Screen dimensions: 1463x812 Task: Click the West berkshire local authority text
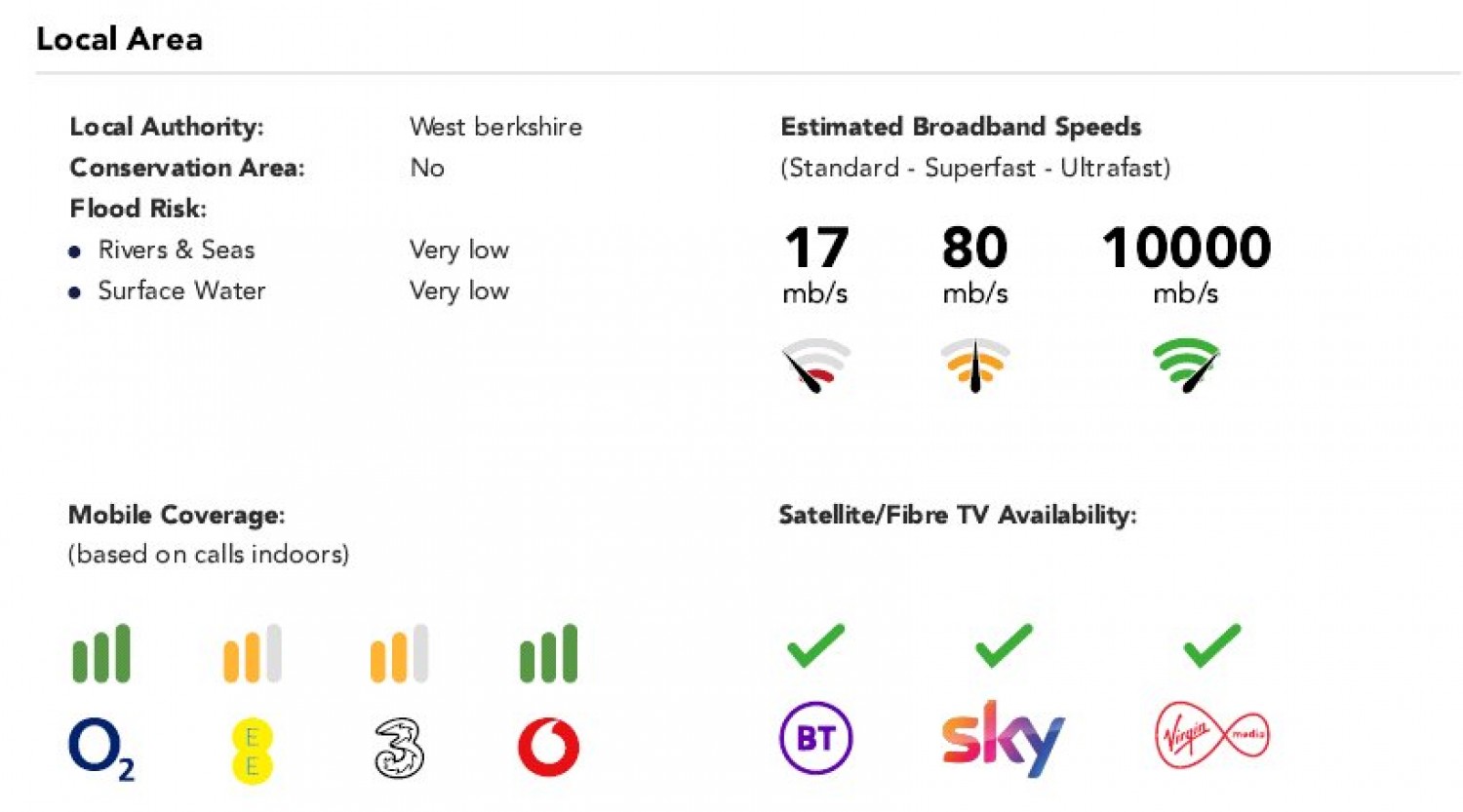click(x=495, y=127)
